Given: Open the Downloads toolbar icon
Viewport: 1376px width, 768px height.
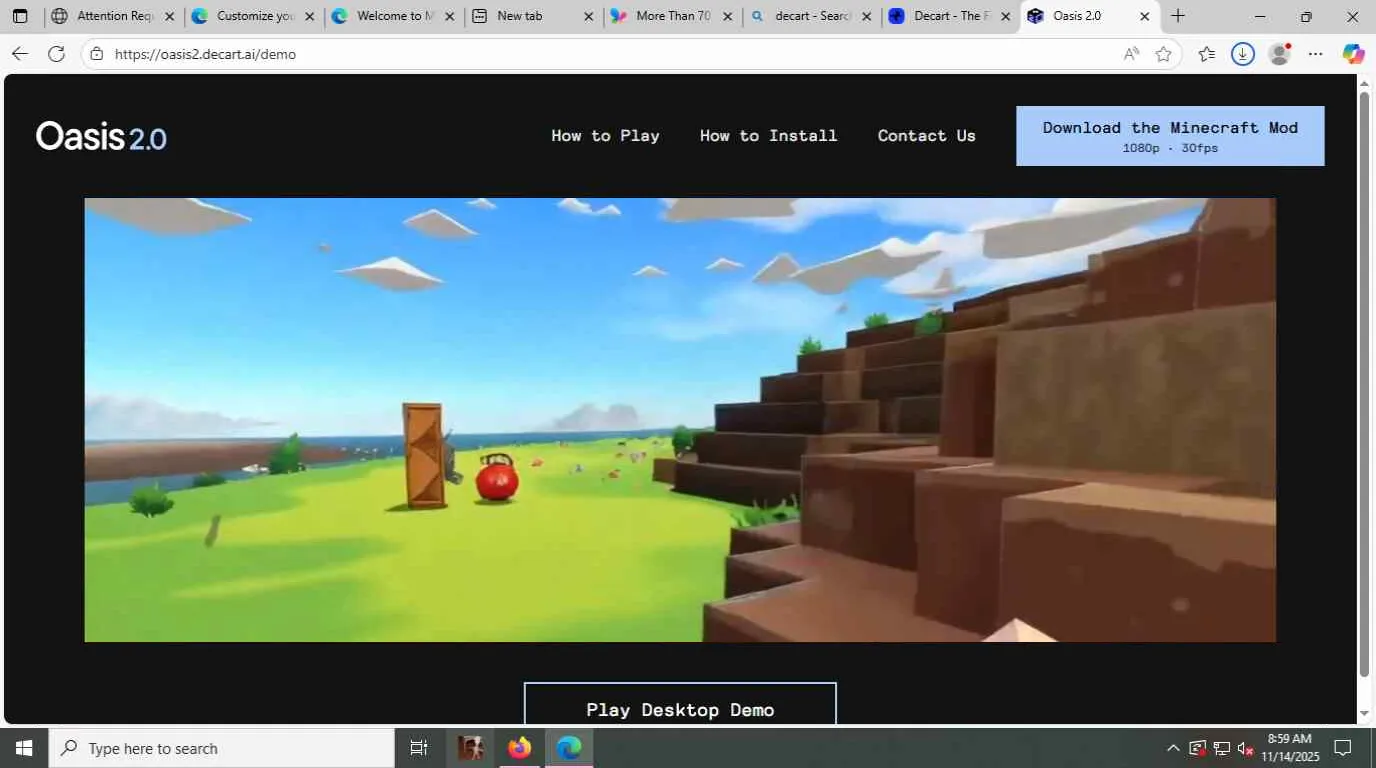Looking at the screenshot, I should [x=1243, y=54].
